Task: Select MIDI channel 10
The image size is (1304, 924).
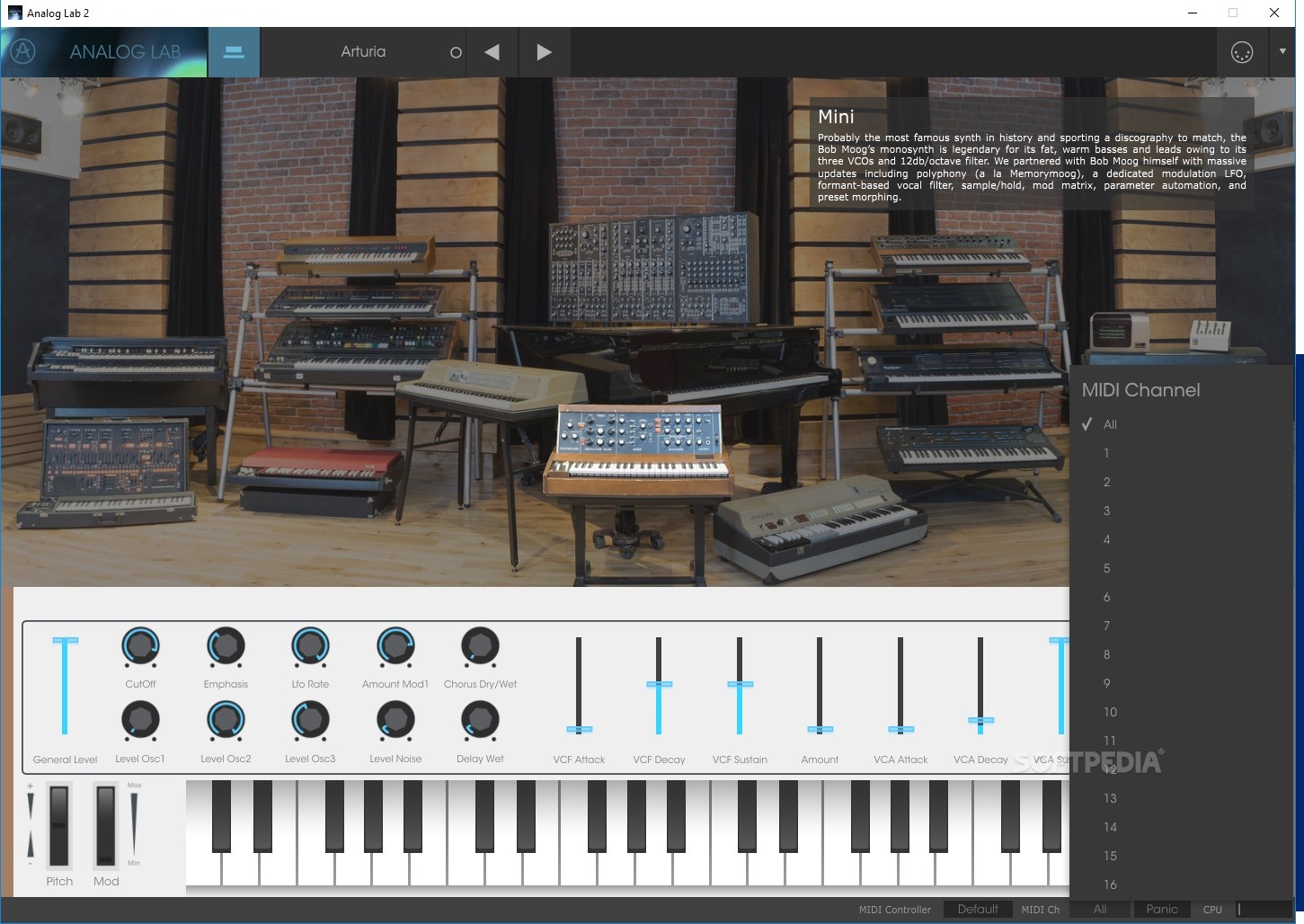Action: tap(1182, 712)
